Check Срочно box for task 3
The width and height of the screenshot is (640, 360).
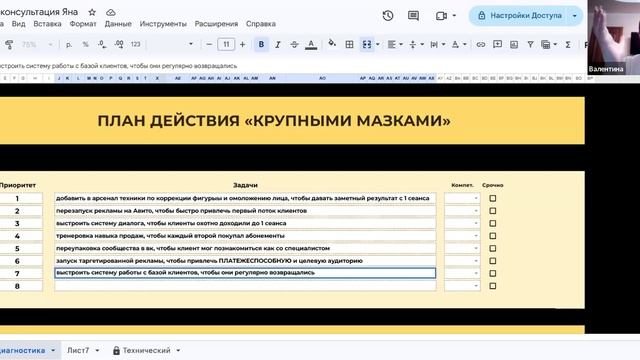[x=493, y=223]
